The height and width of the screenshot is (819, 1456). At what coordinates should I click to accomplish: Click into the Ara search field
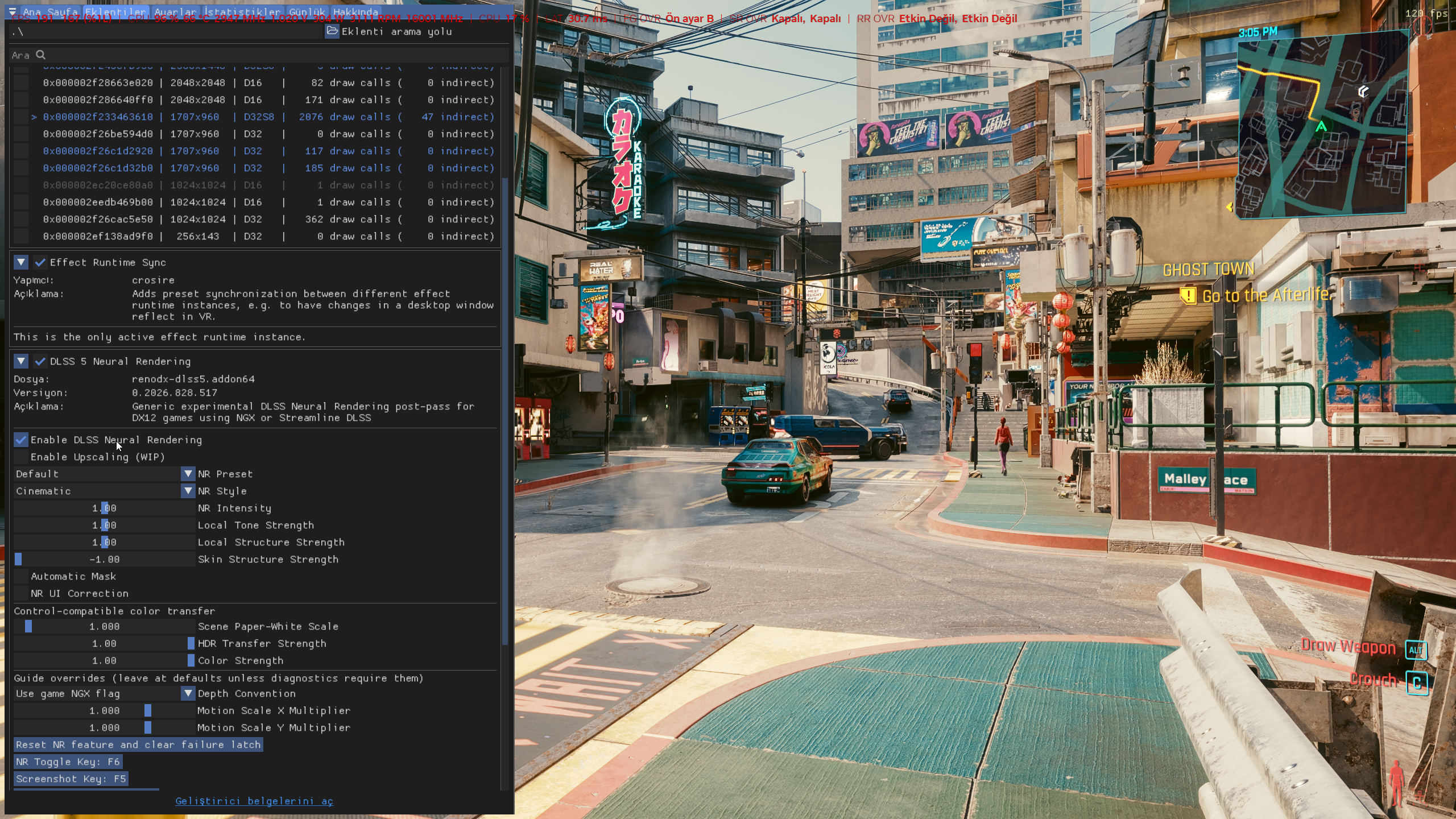click(259, 55)
